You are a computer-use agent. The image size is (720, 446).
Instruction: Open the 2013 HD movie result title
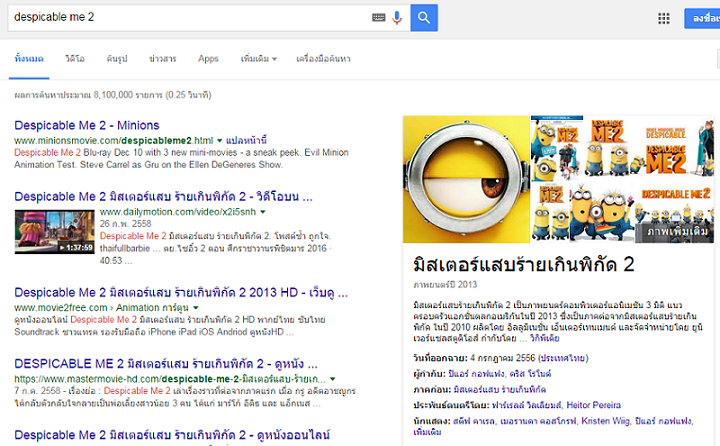(x=181, y=293)
